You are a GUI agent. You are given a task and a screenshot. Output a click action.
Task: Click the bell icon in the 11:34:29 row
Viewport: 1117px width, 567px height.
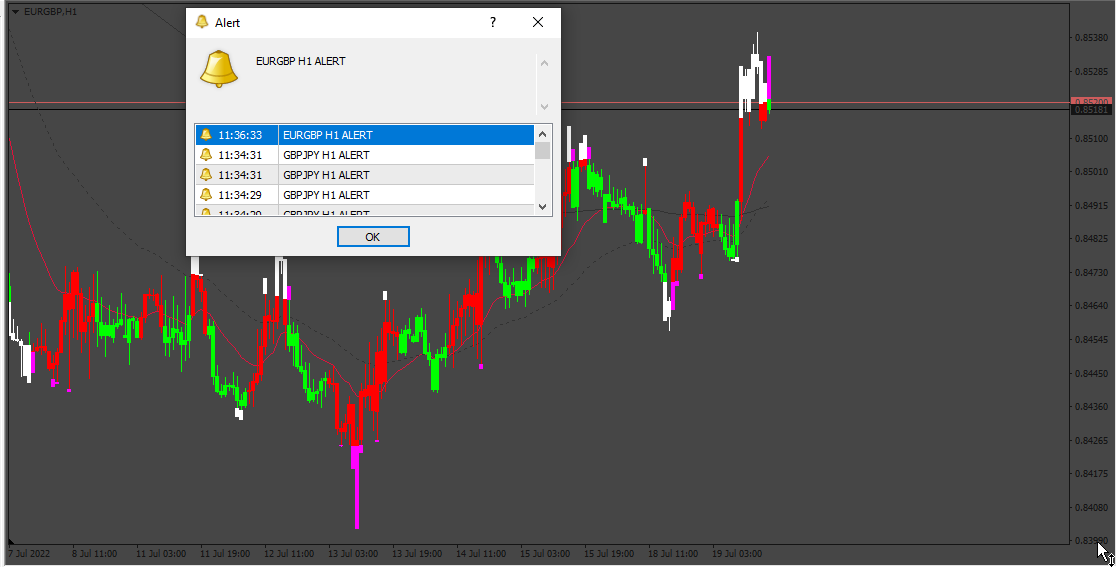click(206, 194)
